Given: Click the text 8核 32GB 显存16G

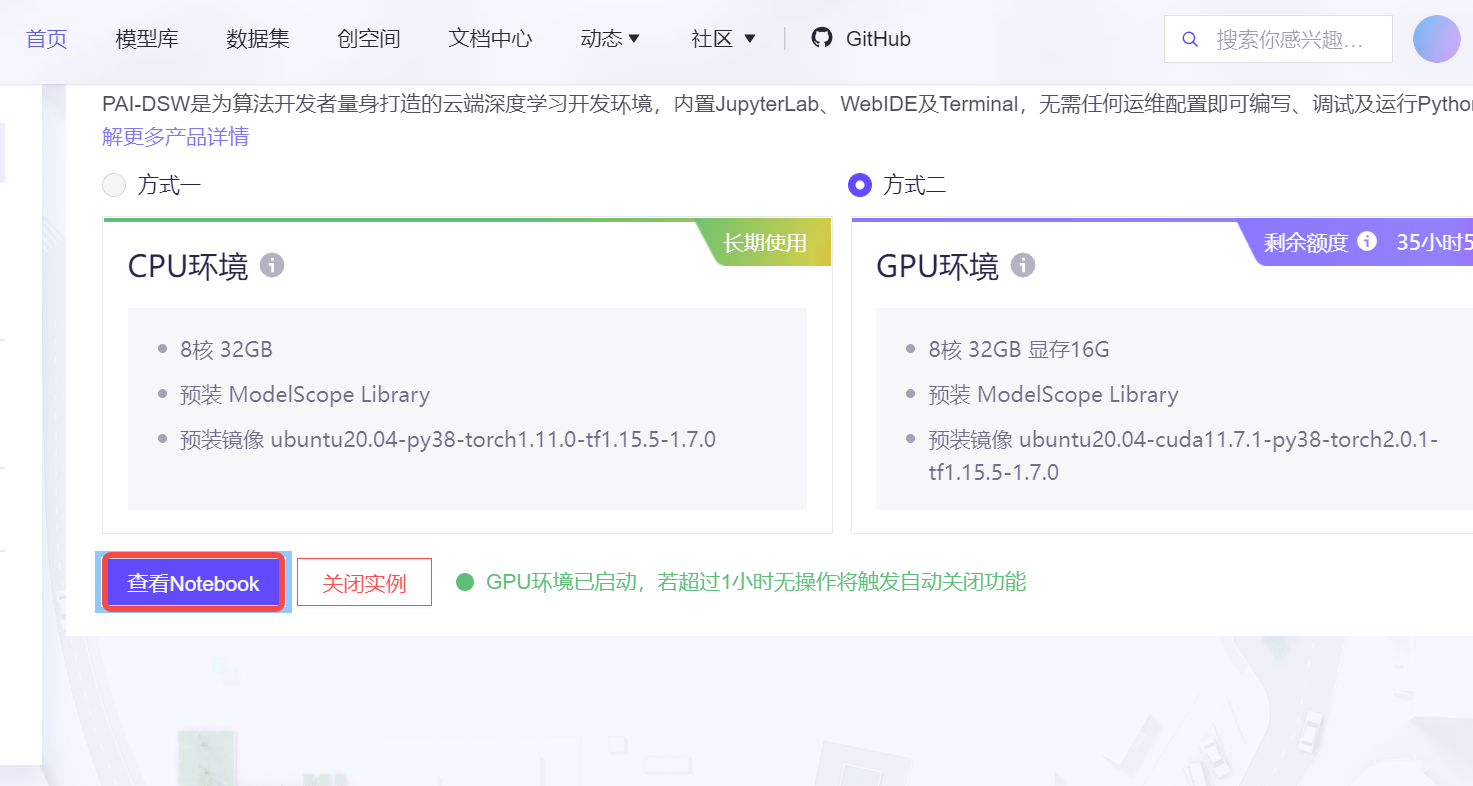Looking at the screenshot, I should [x=1019, y=350].
